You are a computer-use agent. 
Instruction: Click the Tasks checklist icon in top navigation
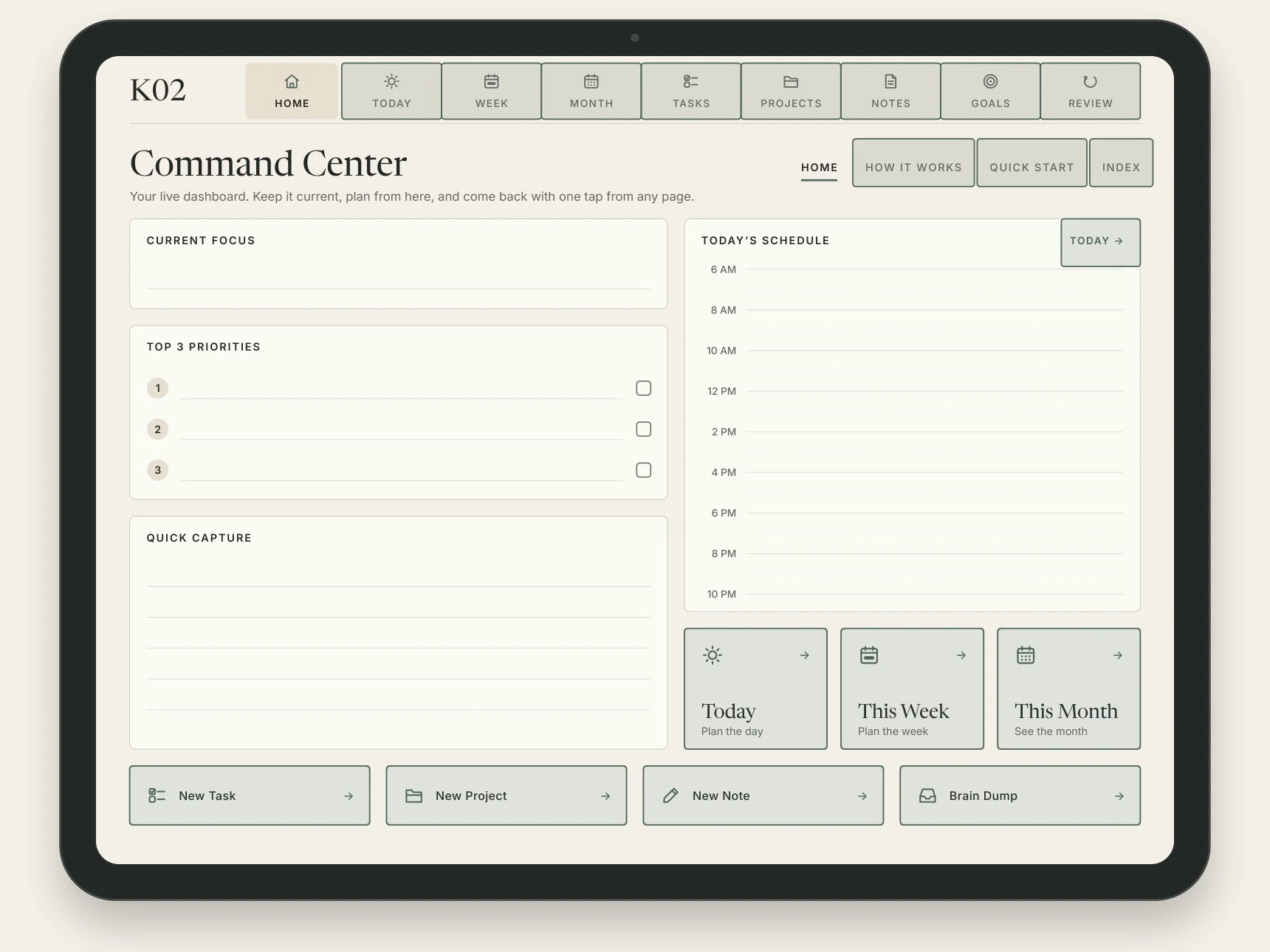tap(691, 81)
